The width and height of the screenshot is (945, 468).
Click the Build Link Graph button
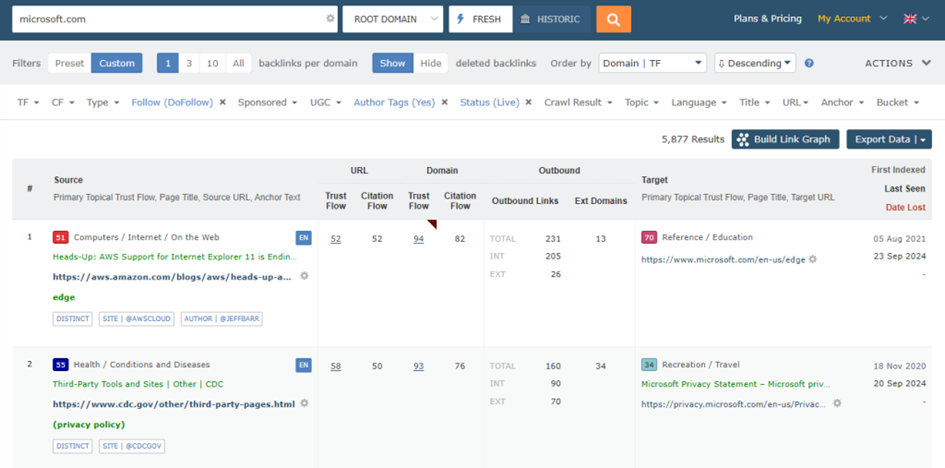(785, 139)
